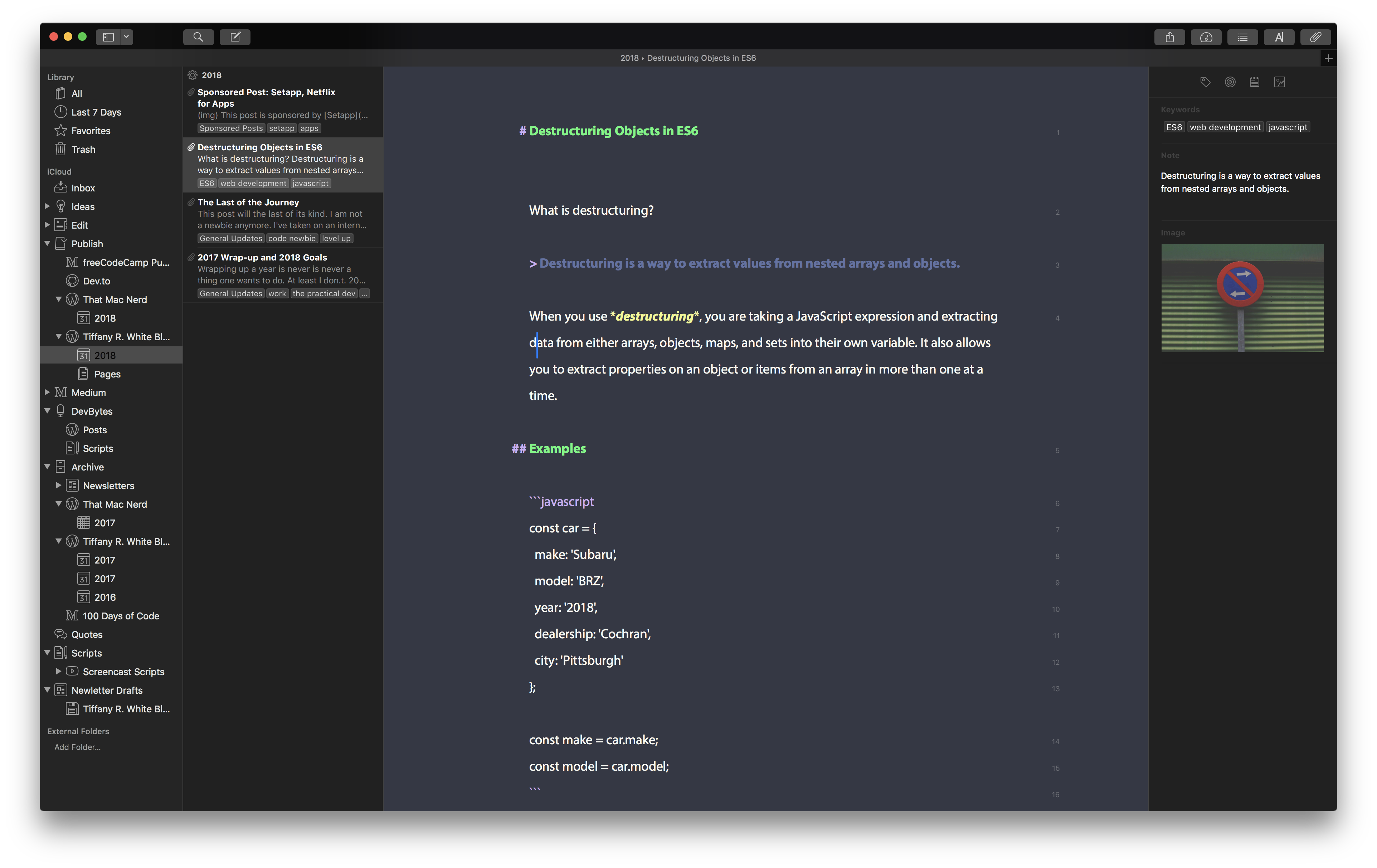The width and height of the screenshot is (1377, 868).
Task: Open the statistics dashboard gauge icon
Action: 1206,37
